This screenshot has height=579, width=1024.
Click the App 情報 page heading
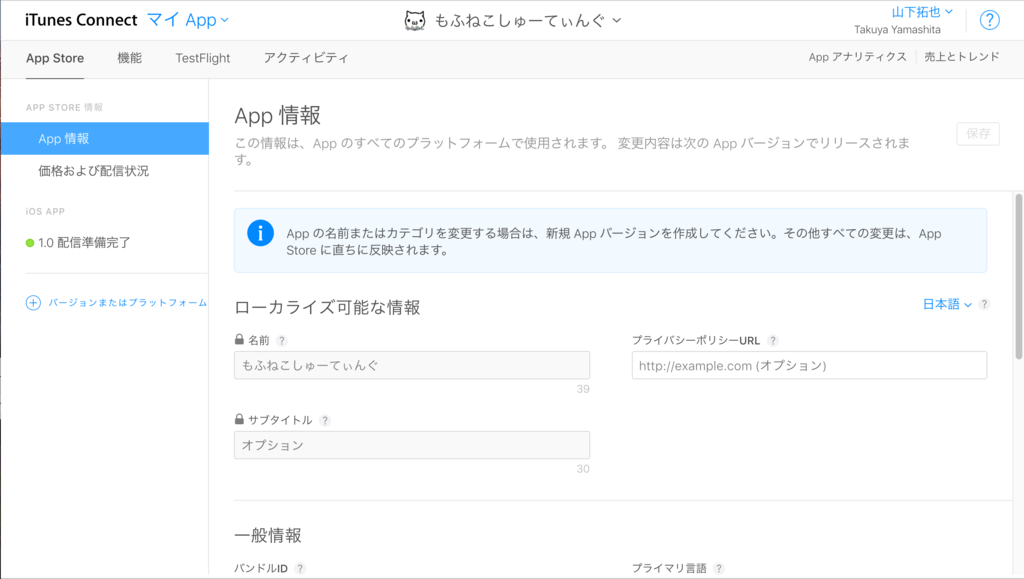[x=278, y=116]
